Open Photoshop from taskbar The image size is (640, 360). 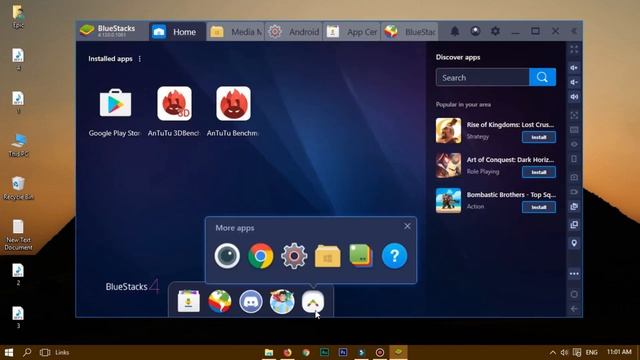pos(343,352)
